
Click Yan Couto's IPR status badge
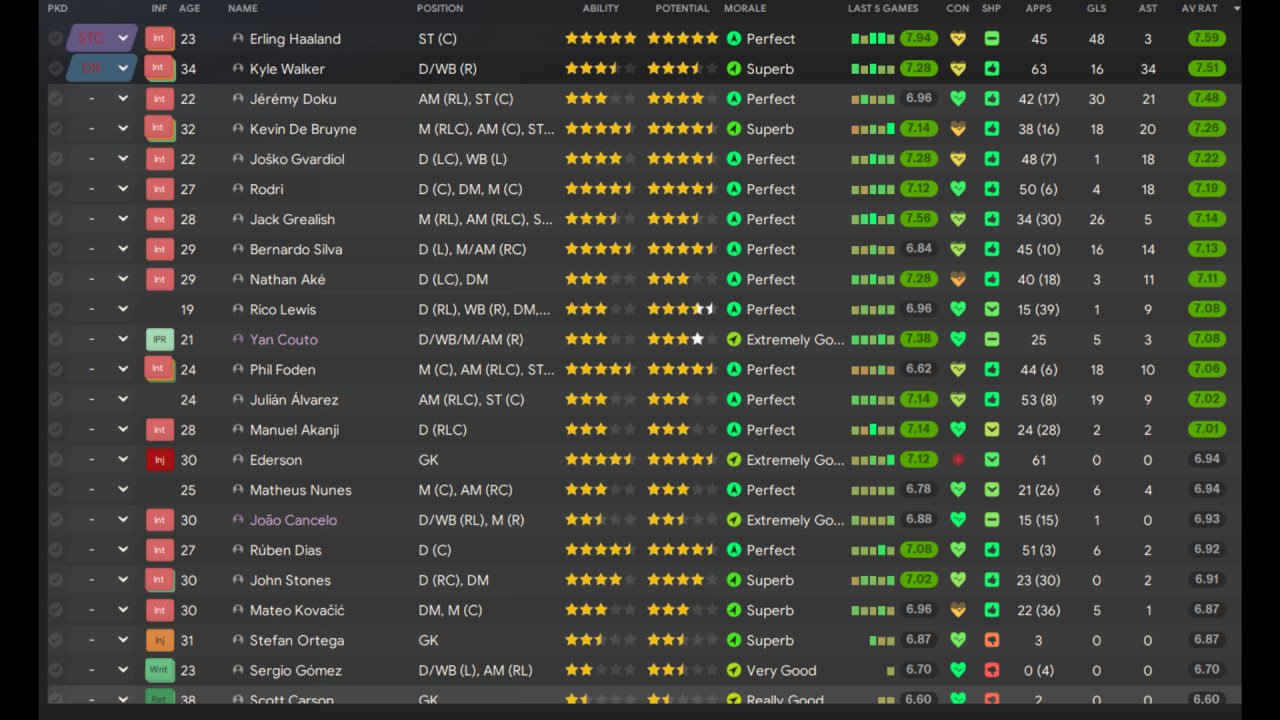(x=159, y=339)
